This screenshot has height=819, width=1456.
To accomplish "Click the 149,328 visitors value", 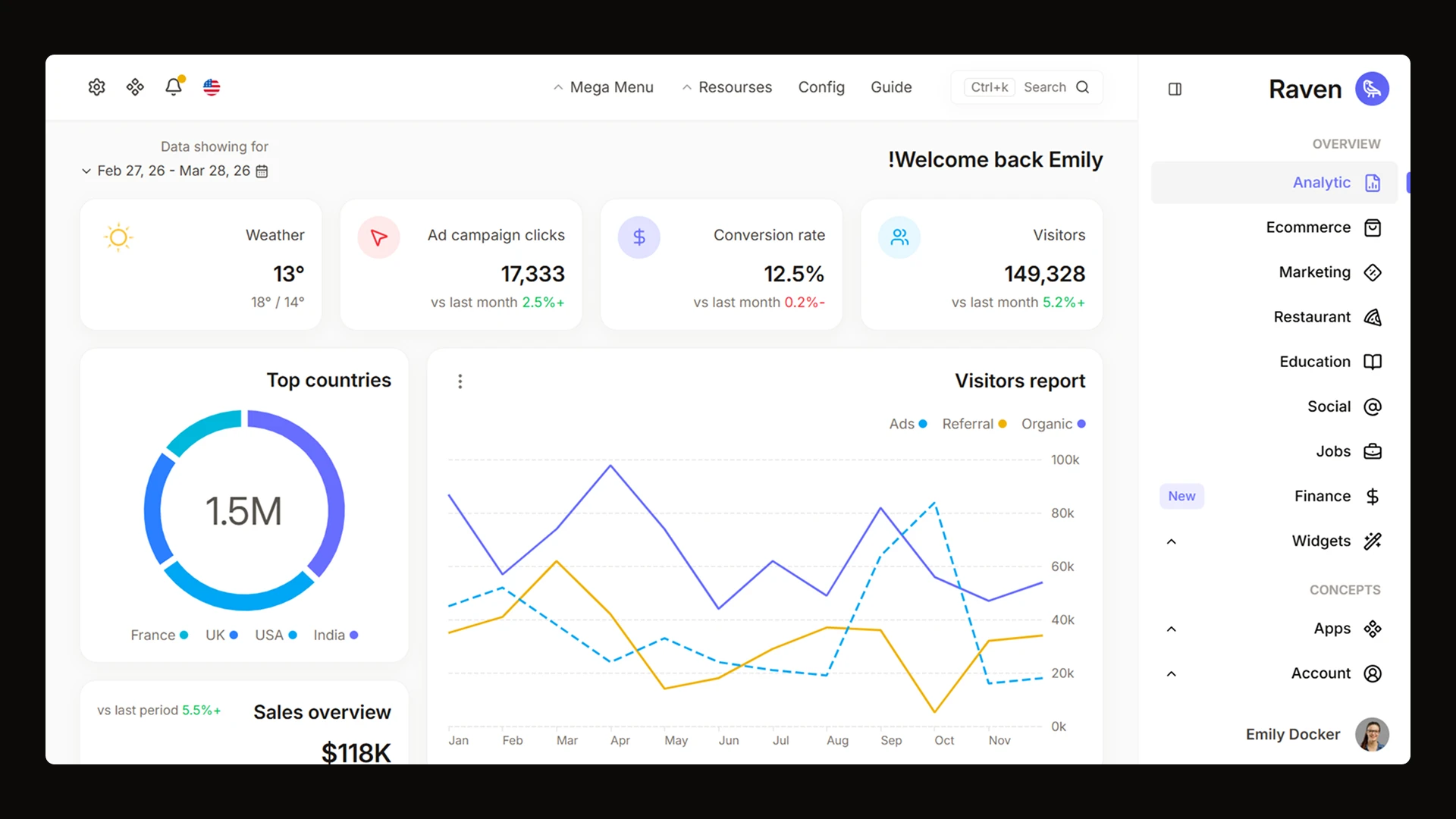I will coord(1044,274).
